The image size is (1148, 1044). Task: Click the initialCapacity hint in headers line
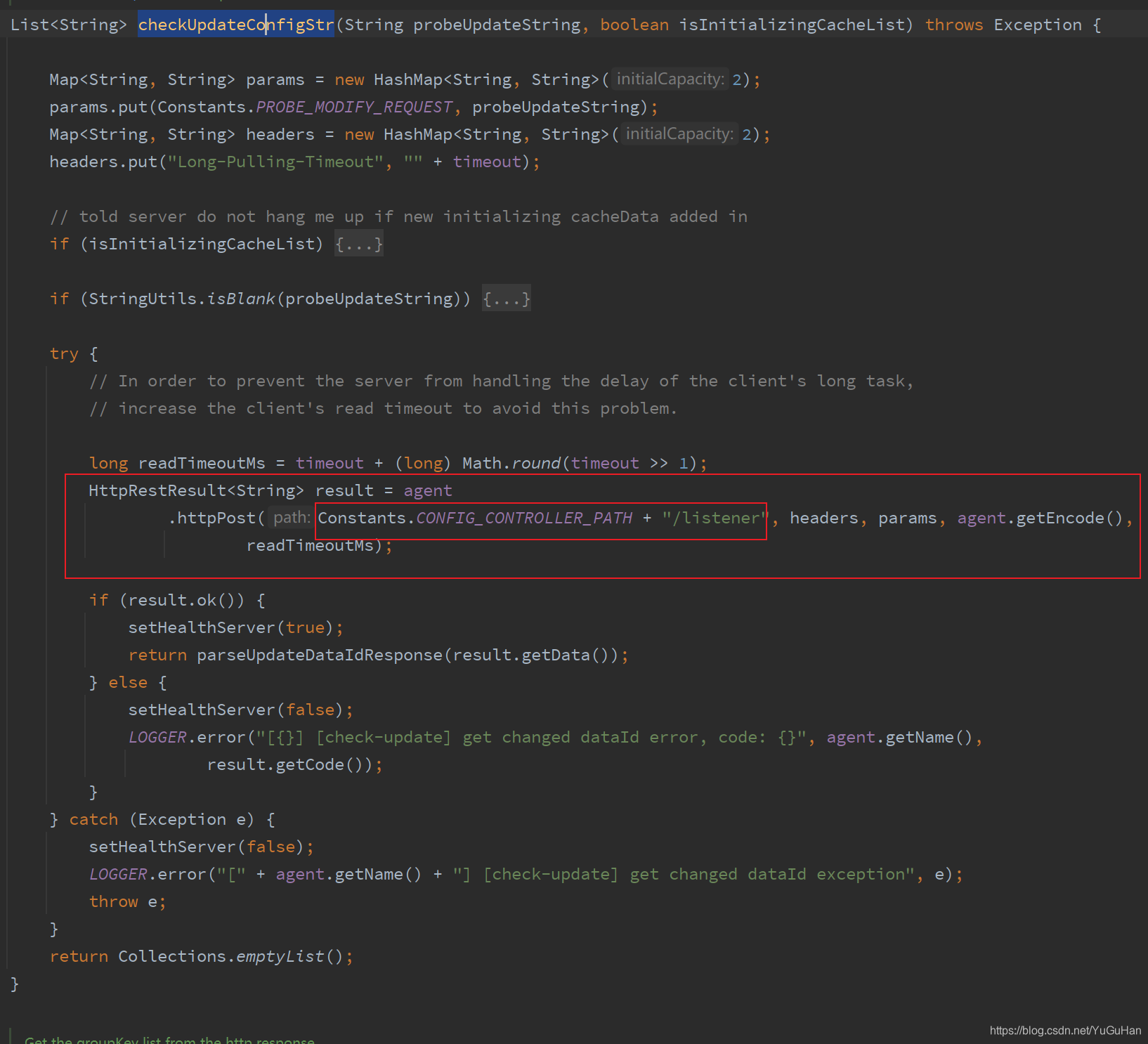(x=680, y=134)
